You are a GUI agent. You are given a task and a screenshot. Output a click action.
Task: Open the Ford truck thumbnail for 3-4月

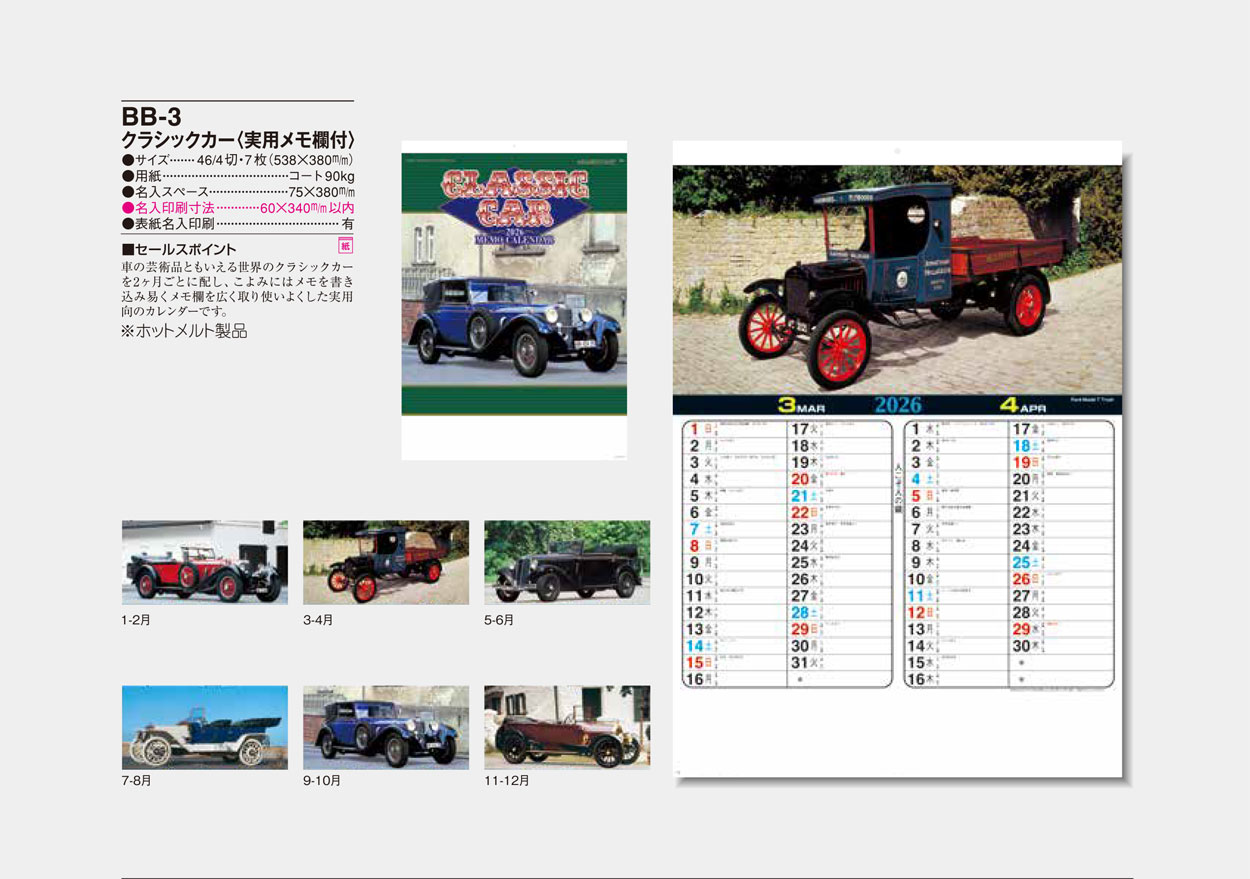point(386,562)
